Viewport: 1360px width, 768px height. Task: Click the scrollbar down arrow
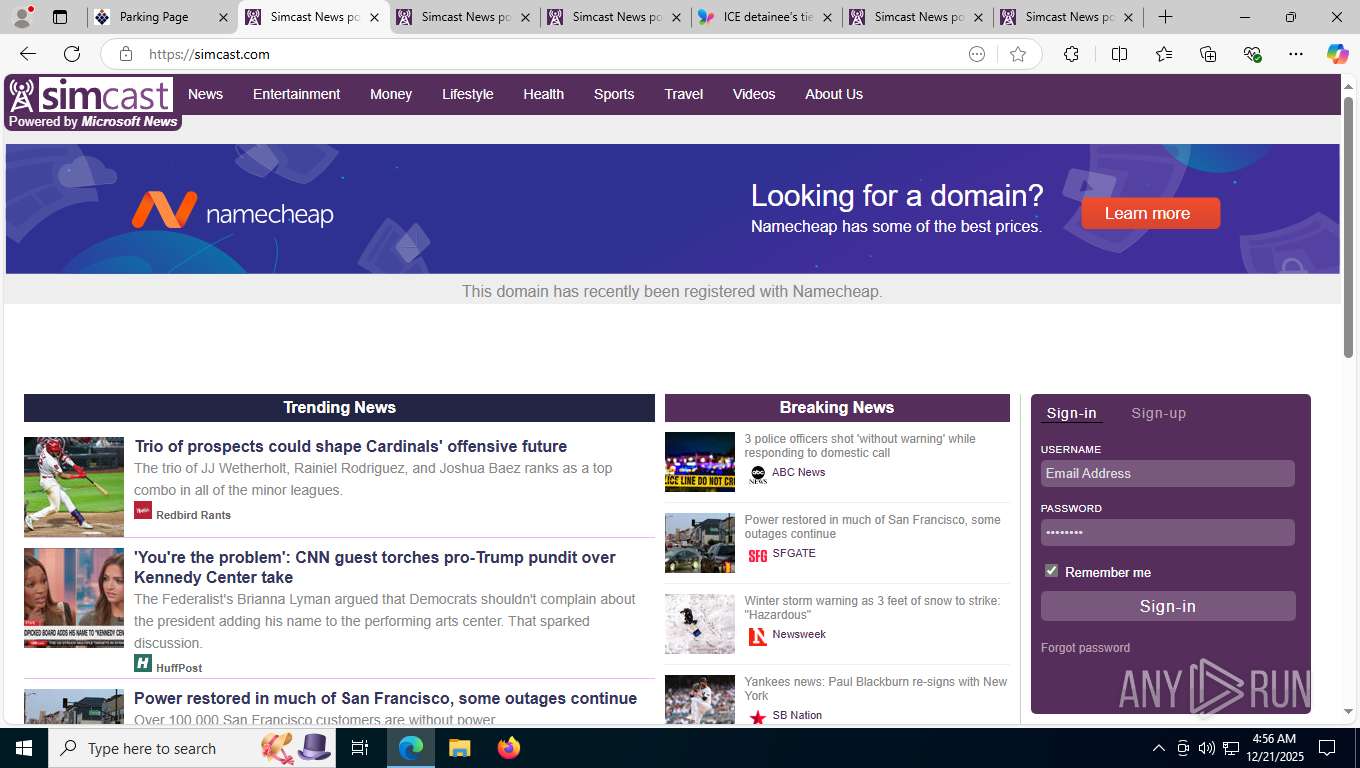tap(1349, 711)
